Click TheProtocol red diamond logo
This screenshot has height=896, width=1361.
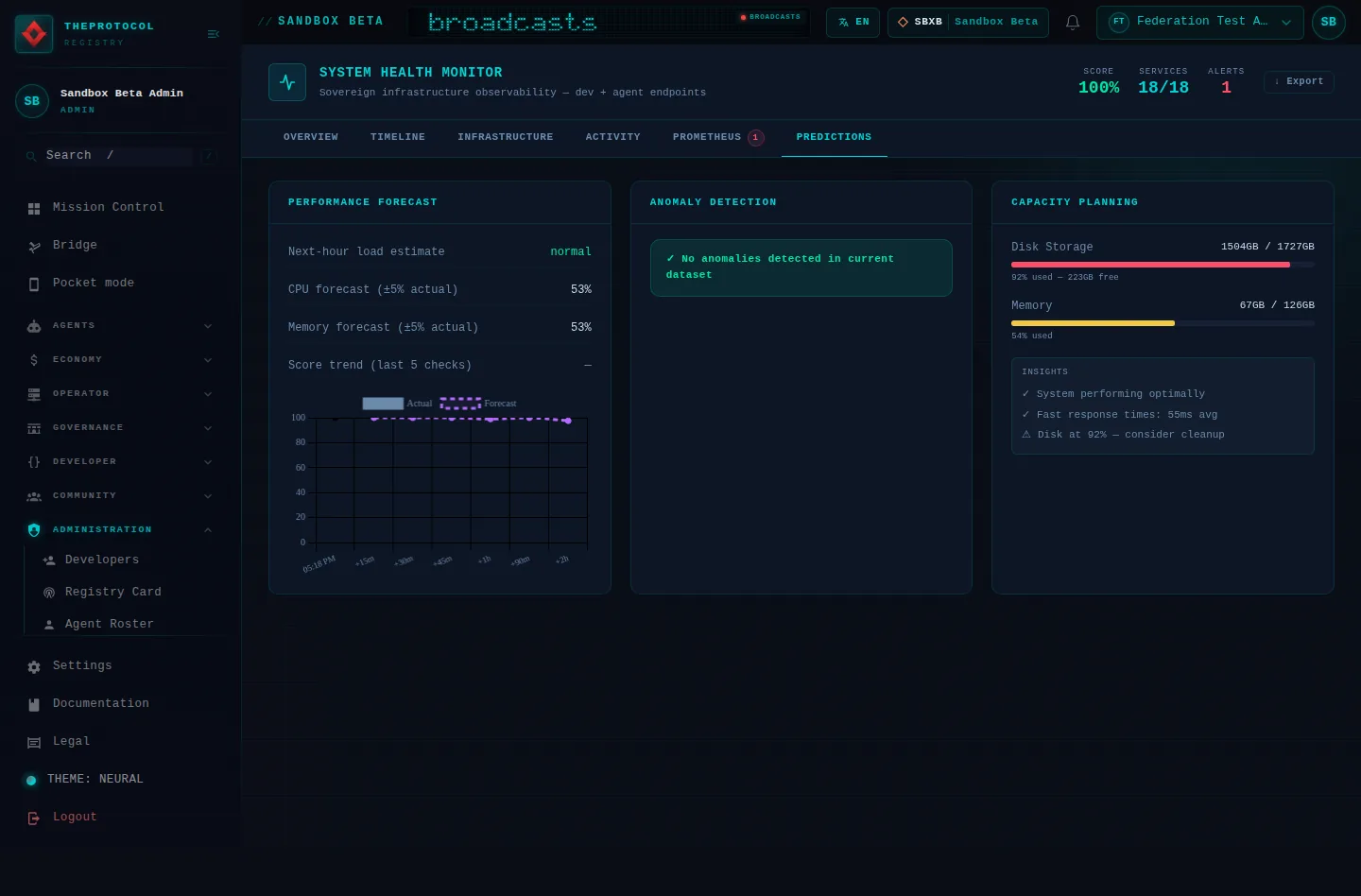pos(34,34)
